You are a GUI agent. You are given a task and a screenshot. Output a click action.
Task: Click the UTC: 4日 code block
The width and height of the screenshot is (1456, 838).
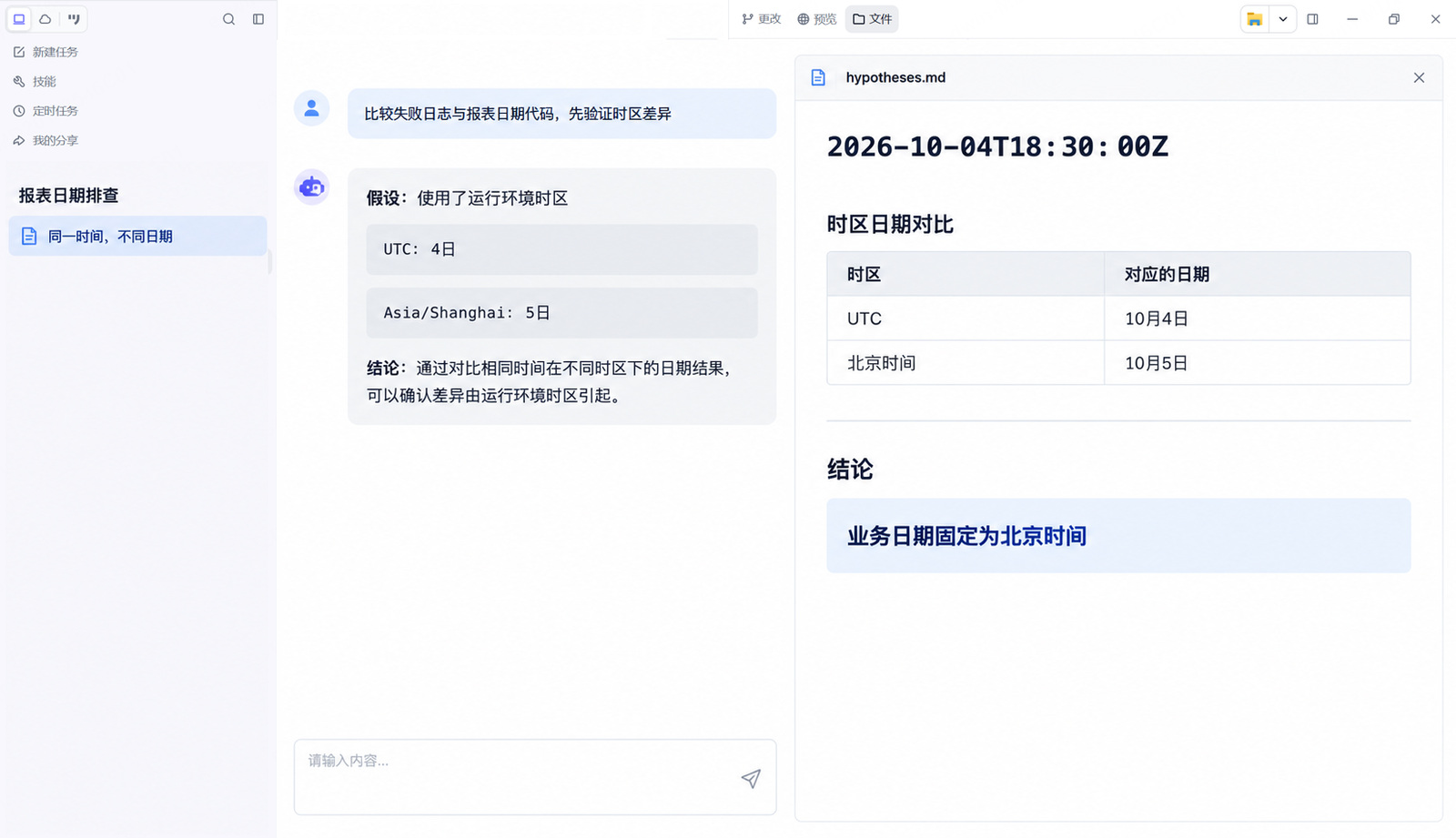click(561, 249)
